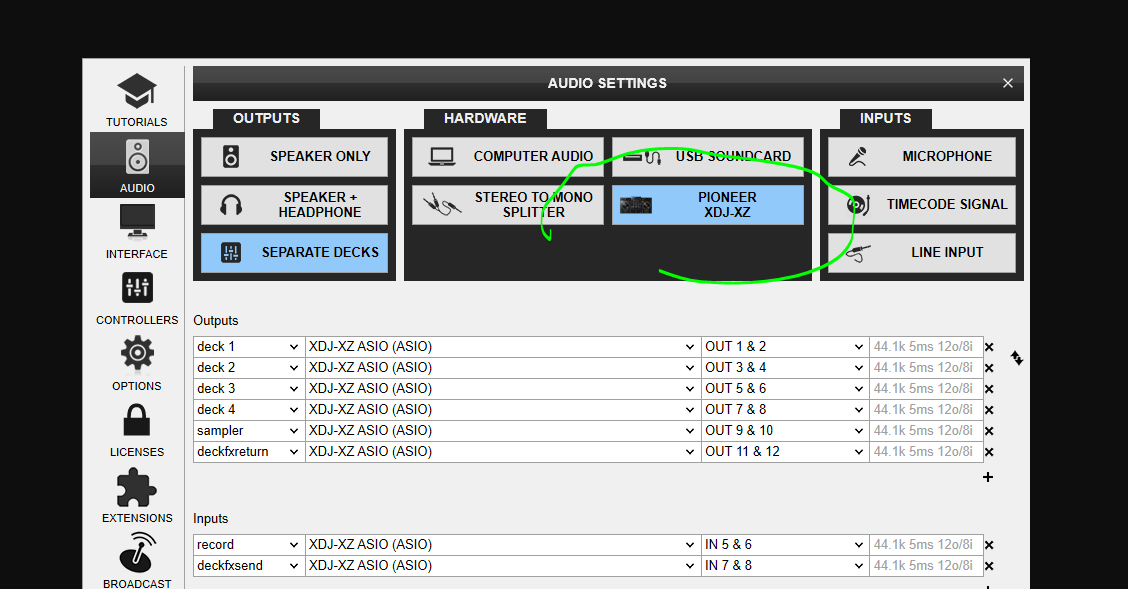Select the Audio settings section

point(137,165)
